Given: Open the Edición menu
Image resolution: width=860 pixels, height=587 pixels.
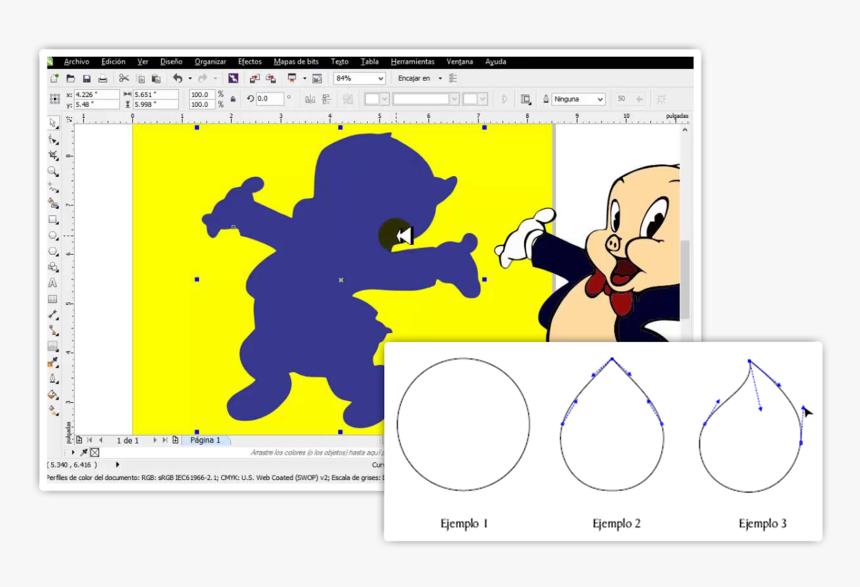Looking at the screenshot, I should [113, 62].
